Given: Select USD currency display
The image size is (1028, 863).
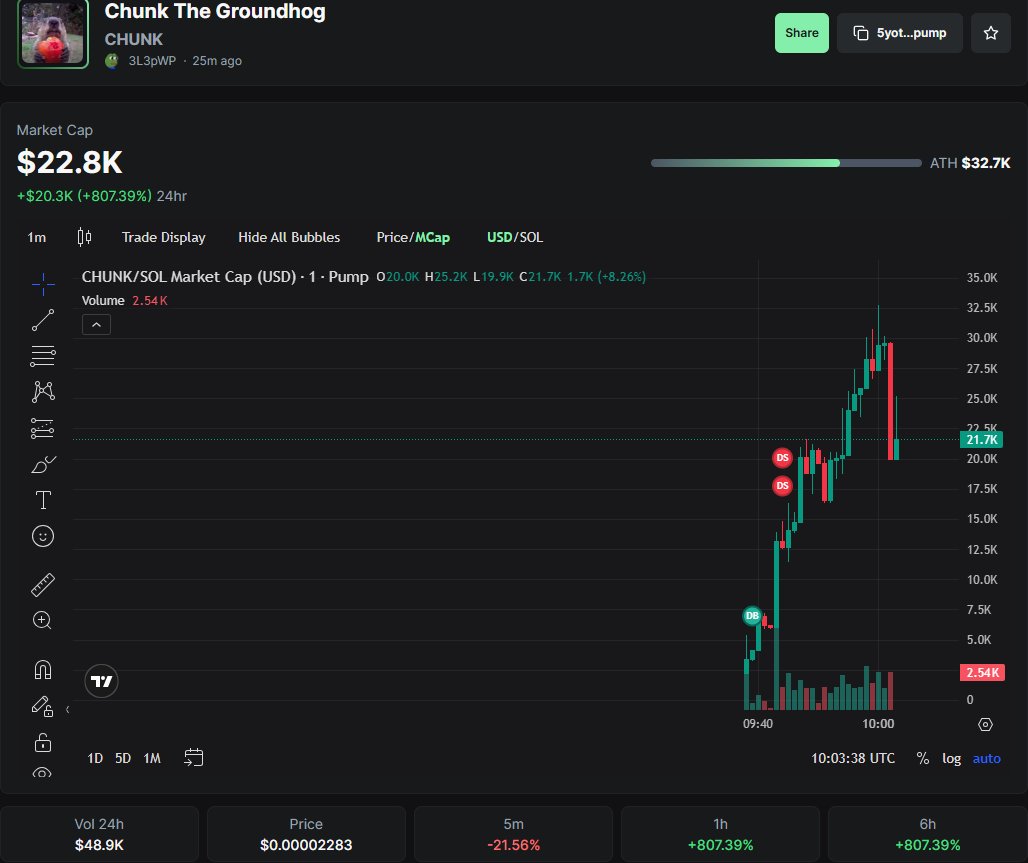Looking at the screenshot, I should 499,237.
